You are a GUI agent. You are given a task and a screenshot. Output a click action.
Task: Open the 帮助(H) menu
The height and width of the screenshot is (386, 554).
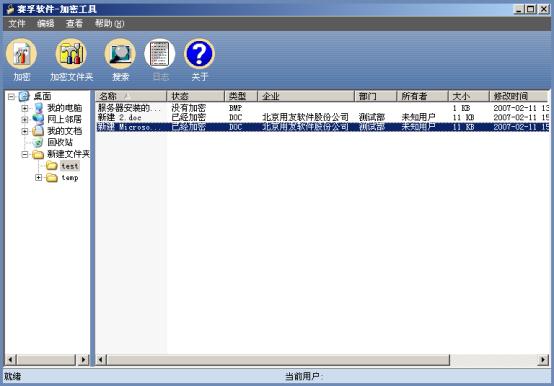pyautogui.click(x=110, y=24)
